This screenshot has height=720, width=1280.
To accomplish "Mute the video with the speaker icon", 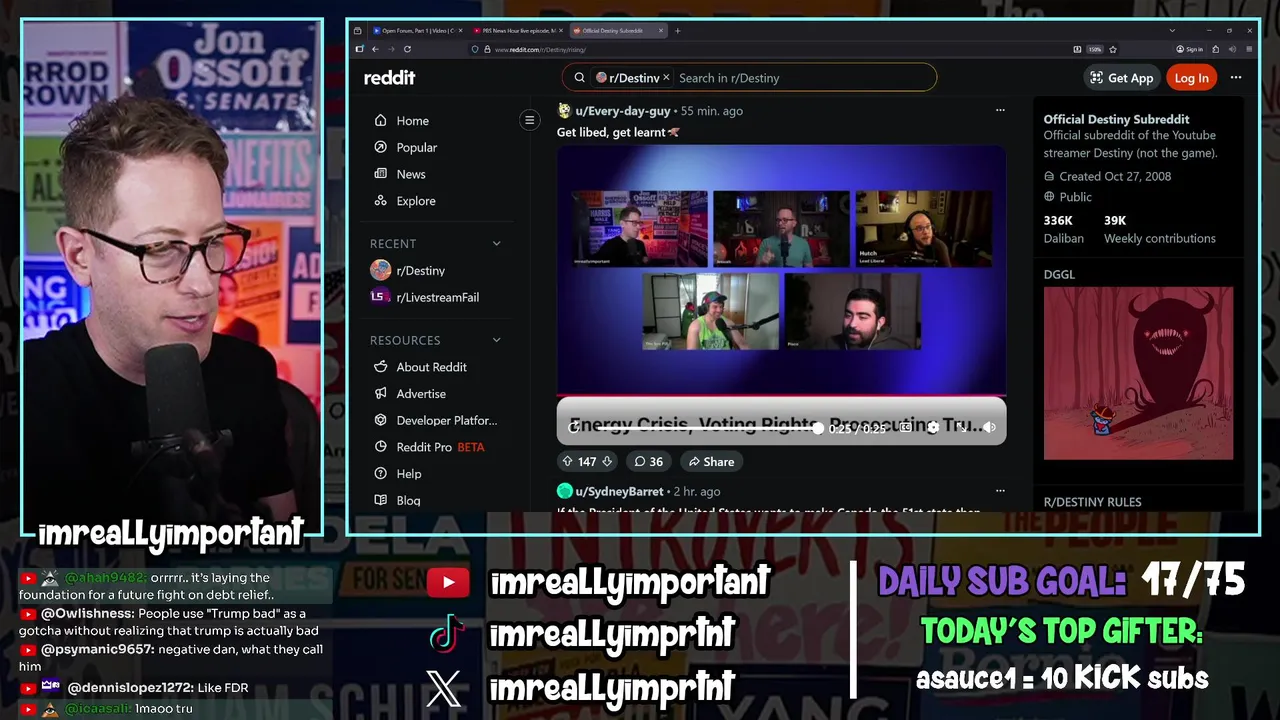I will 989,427.
